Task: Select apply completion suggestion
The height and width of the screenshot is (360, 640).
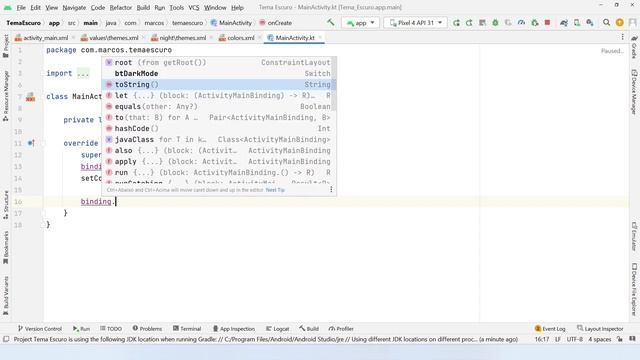Action: click(x=218, y=162)
